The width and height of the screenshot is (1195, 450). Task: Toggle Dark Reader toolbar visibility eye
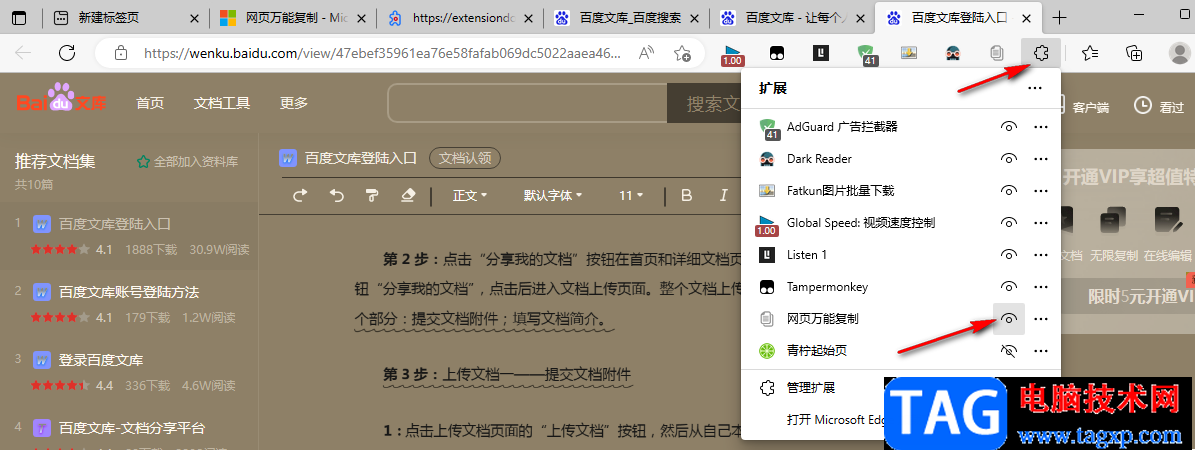pos(1009,159)
